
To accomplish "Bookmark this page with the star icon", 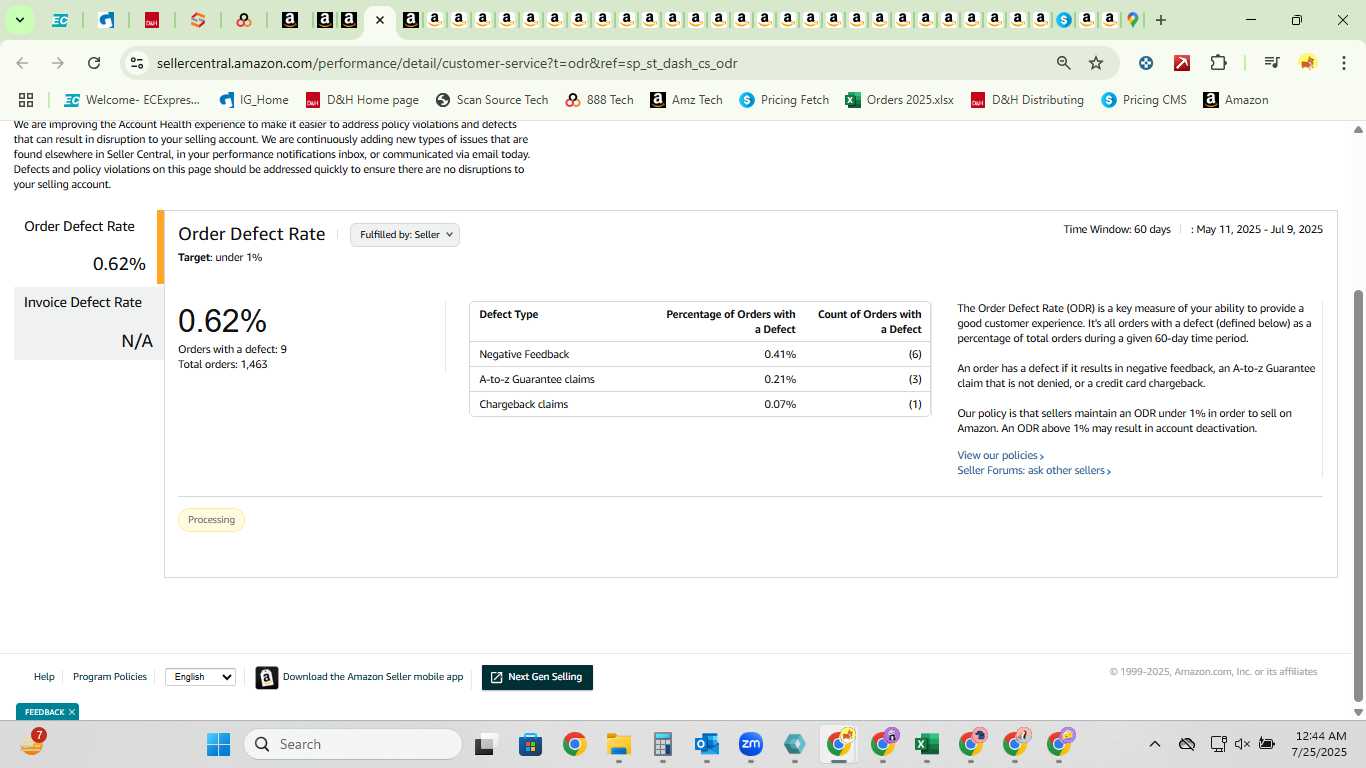I will [x=1096, y=63].
